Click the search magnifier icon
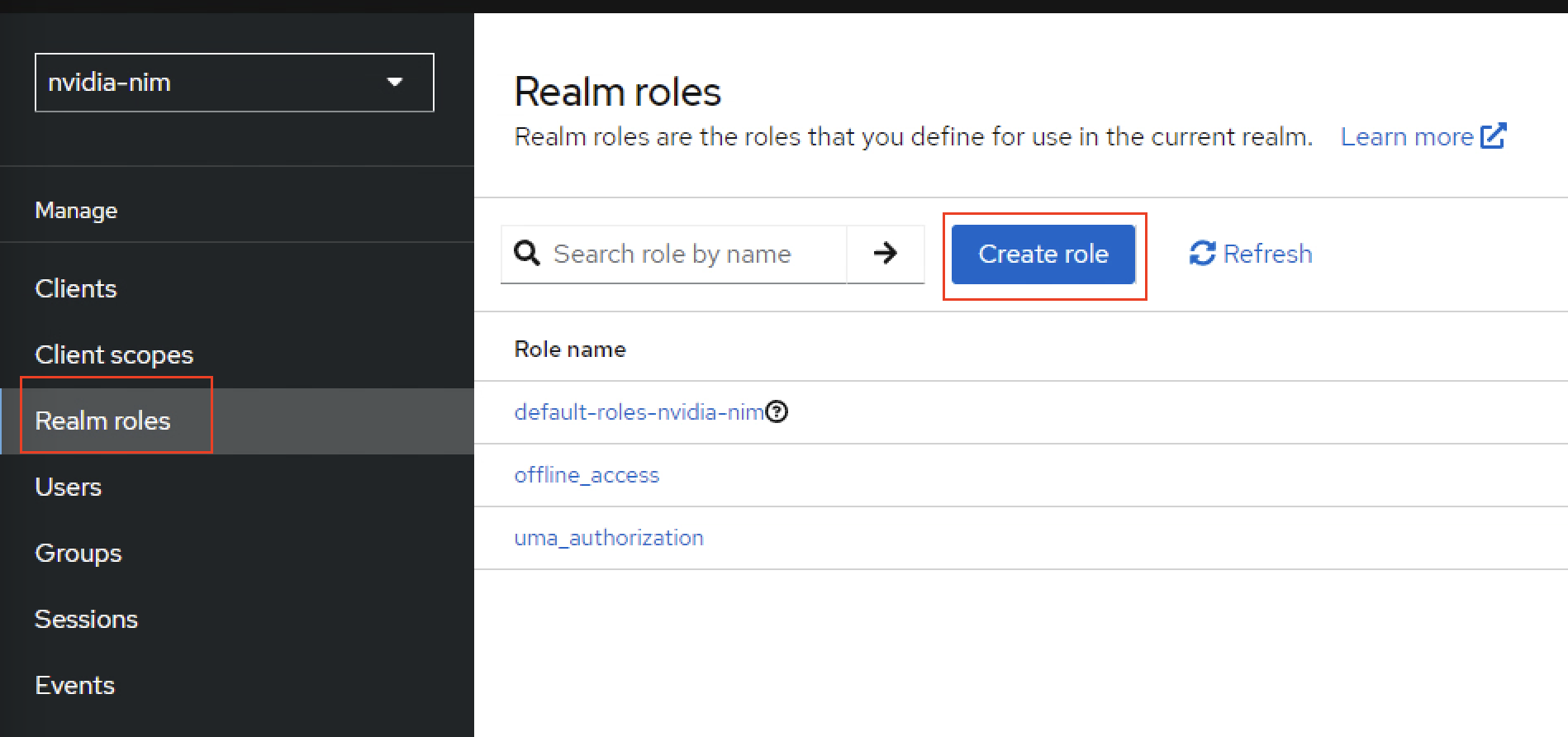Screen dimensions: 1568x737 click(527, 253)
